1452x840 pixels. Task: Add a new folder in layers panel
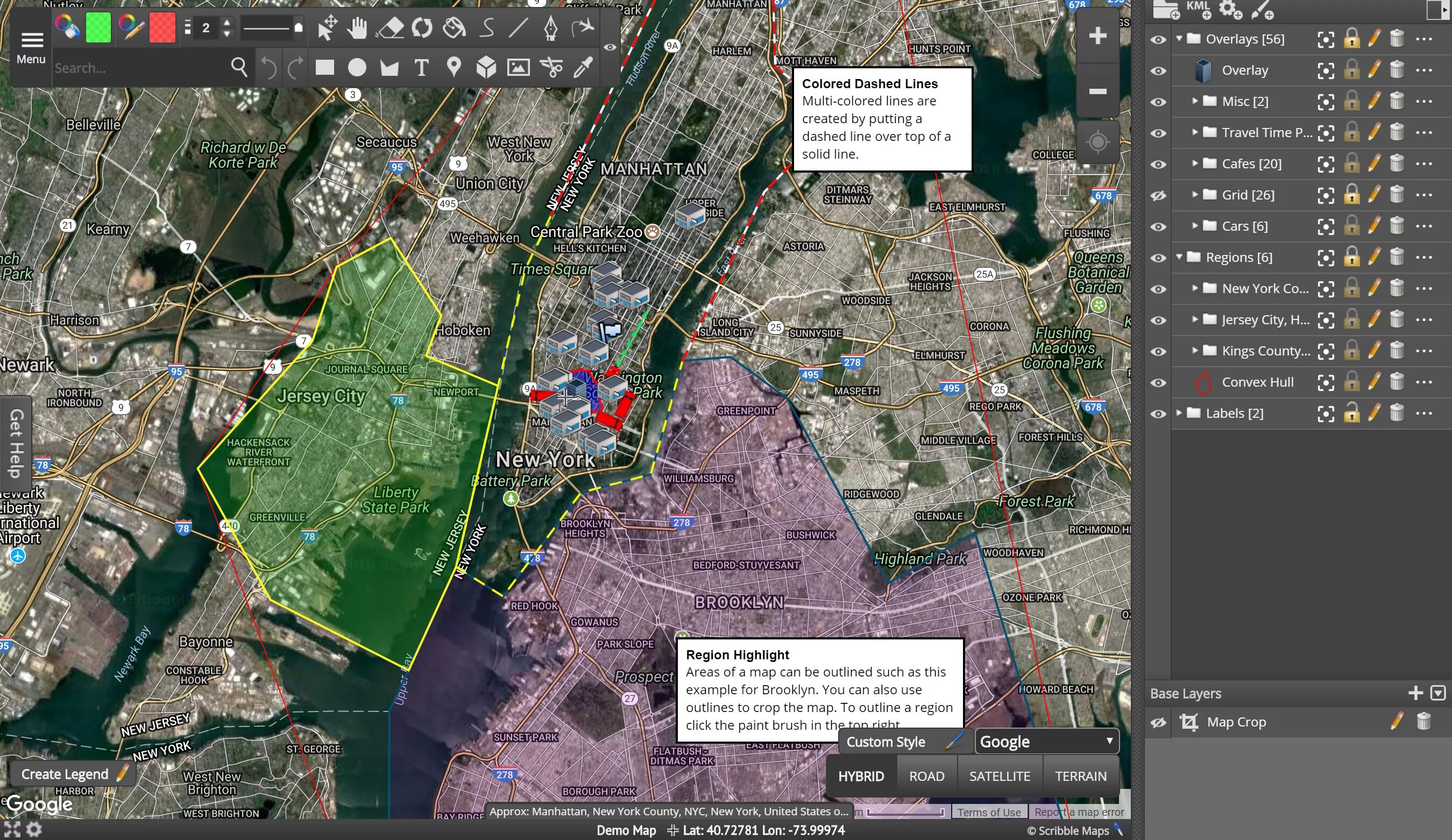[x=1166, y=9]
